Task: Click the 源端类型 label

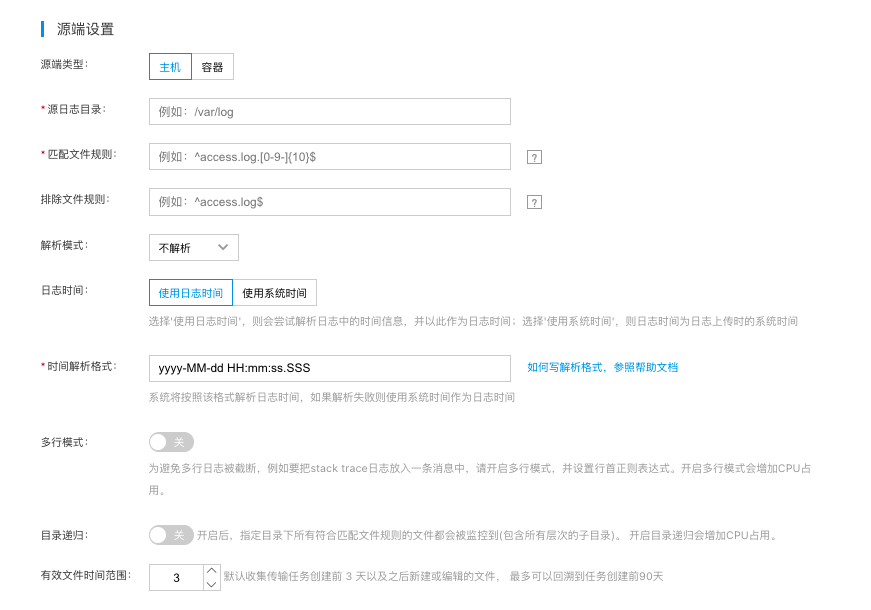Action: tap(64, 64)
